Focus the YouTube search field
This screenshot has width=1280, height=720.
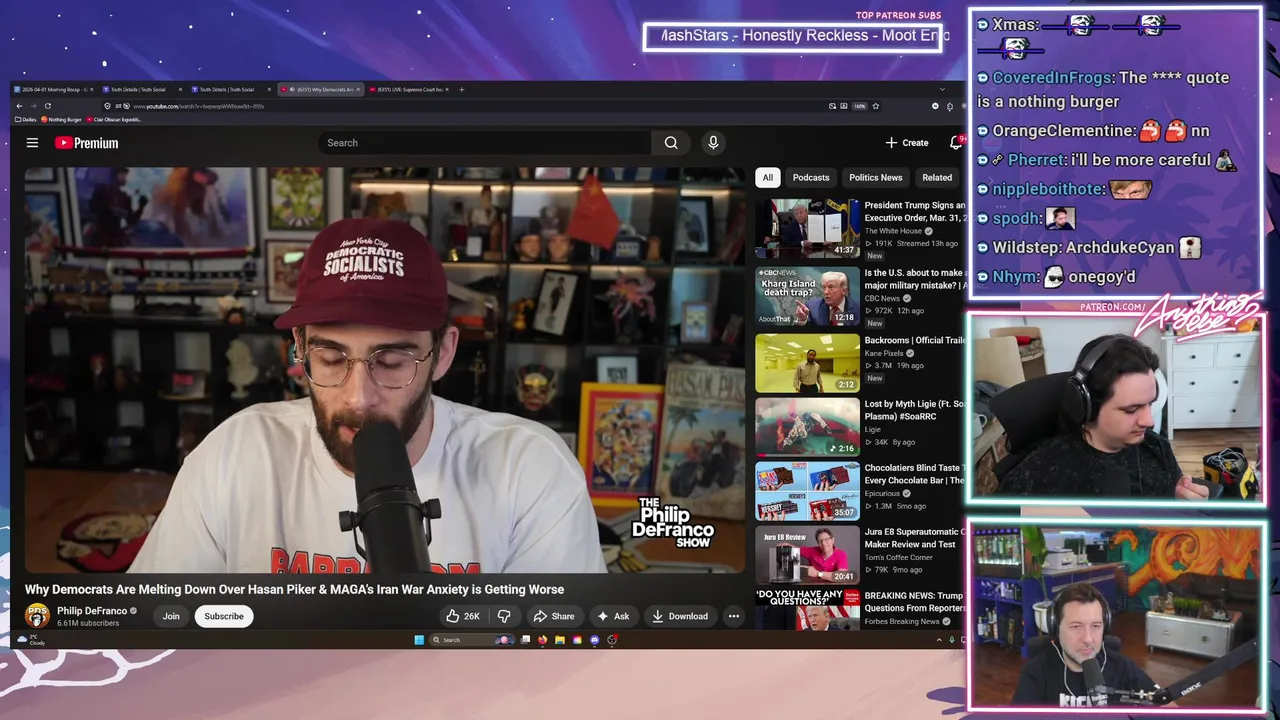pos(485,143)
